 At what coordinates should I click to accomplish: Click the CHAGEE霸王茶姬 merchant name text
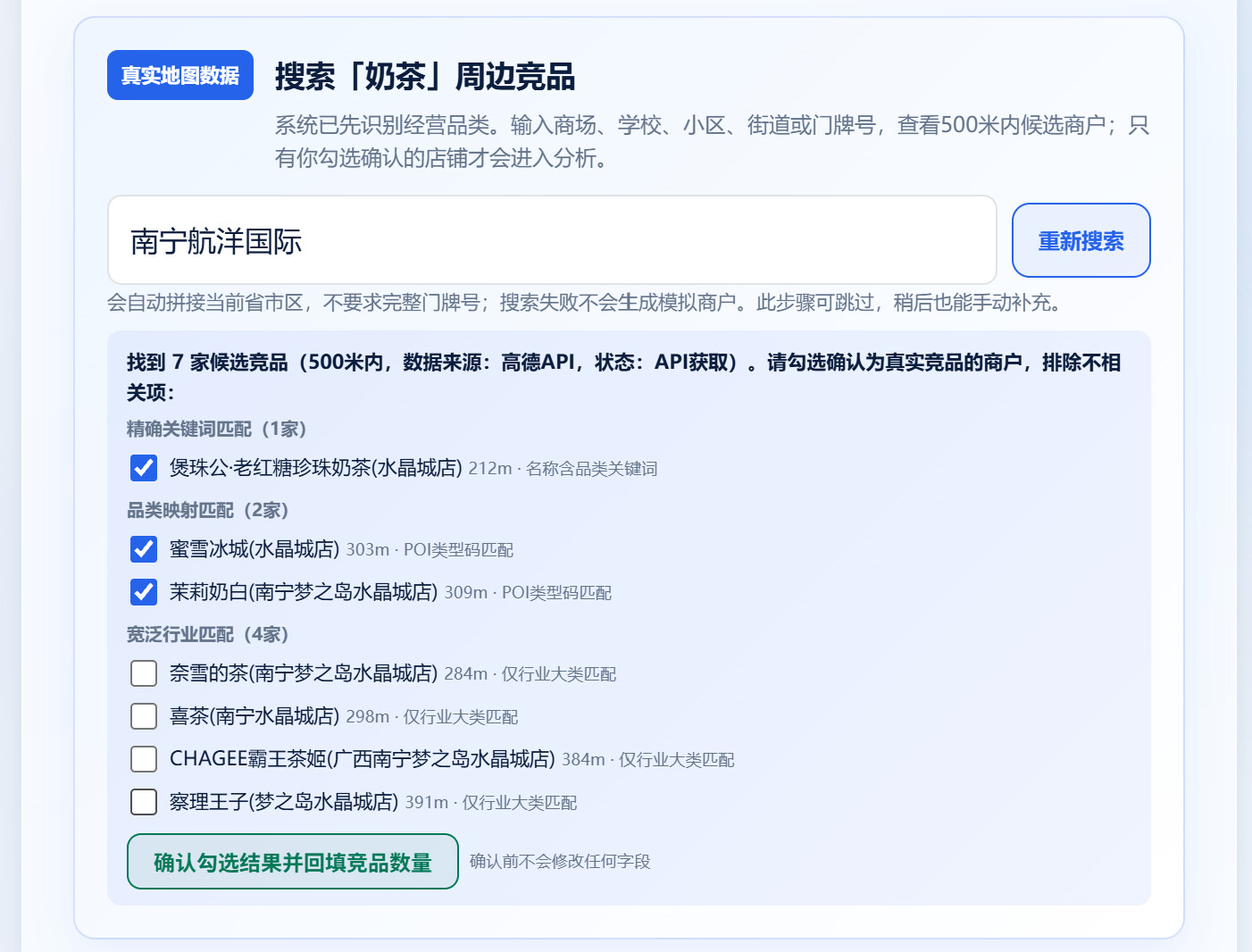click(363, 758)
